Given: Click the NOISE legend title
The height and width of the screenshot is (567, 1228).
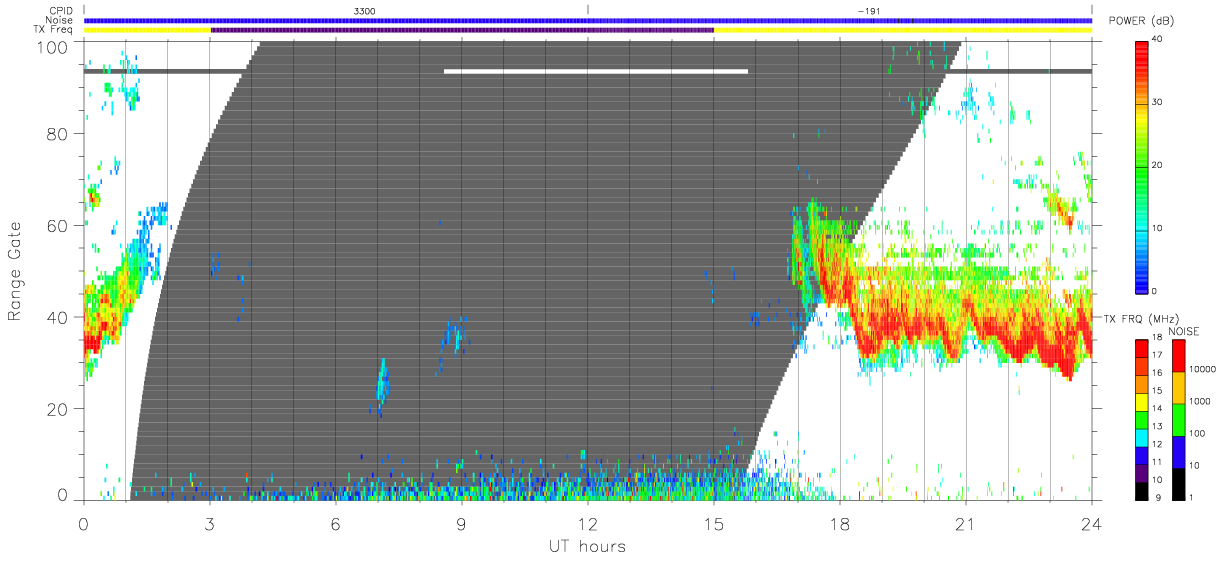Looking at the screenshot, I should pos(1184,330).
